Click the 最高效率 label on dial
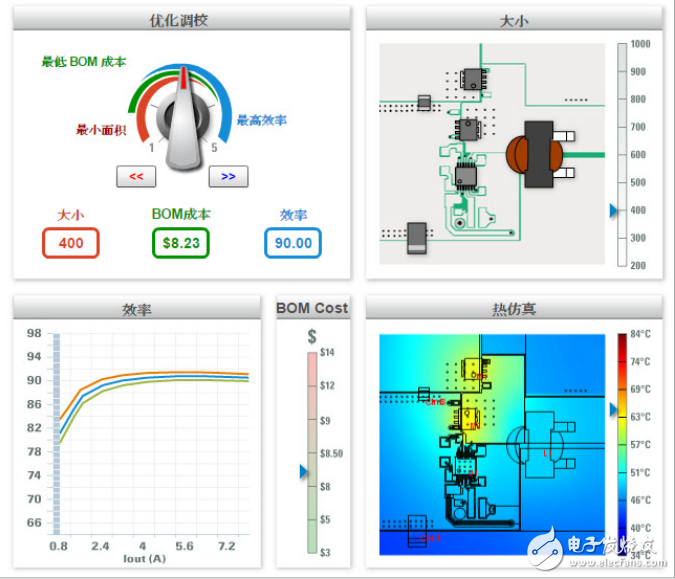 click(261, 121)
